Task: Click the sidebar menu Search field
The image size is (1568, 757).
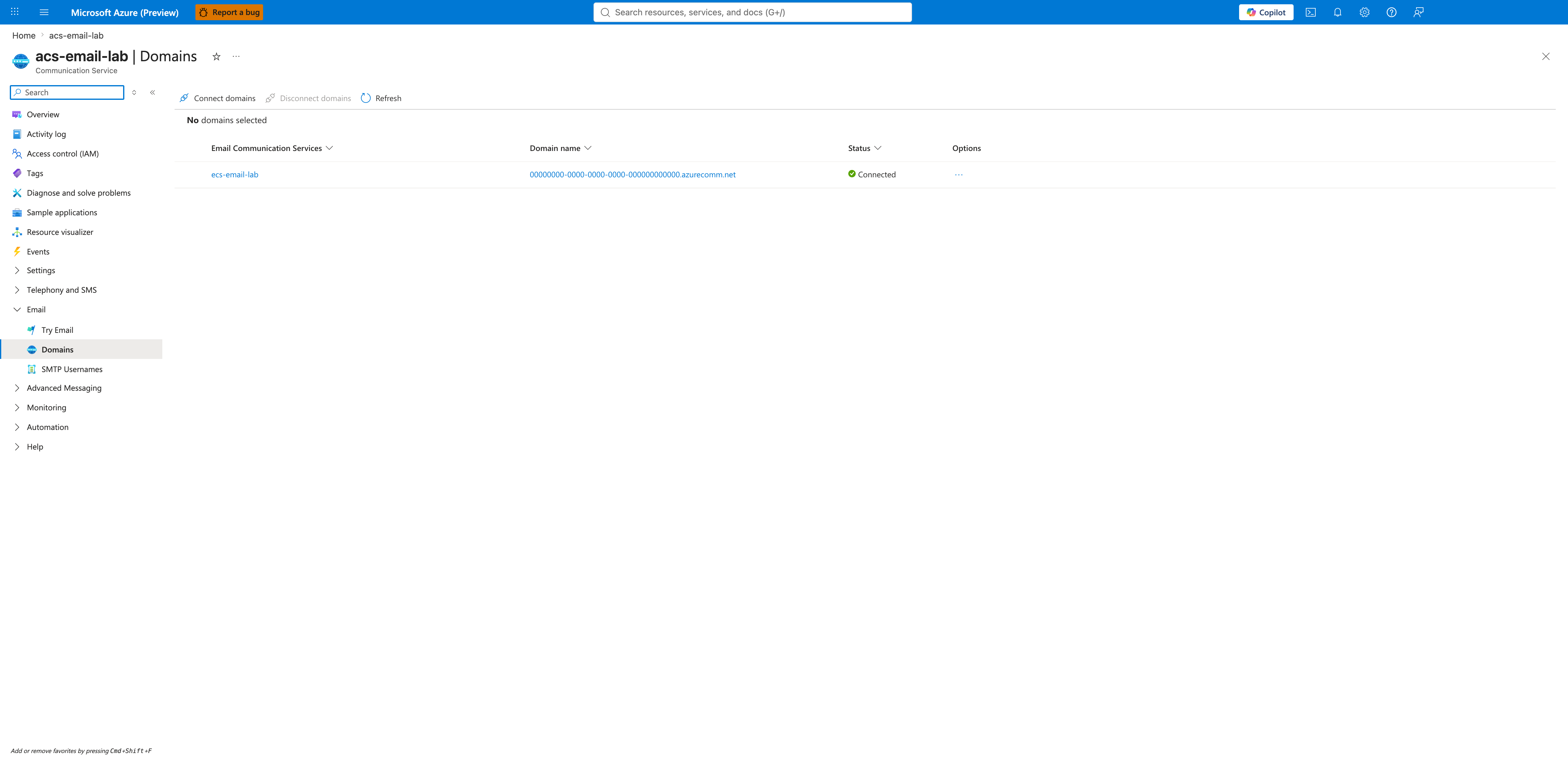Action: pos(67,92)
